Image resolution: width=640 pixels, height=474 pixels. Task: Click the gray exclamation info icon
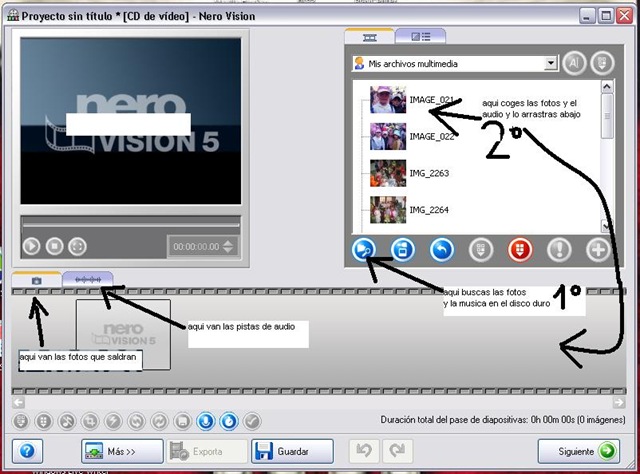pos(559,249)
